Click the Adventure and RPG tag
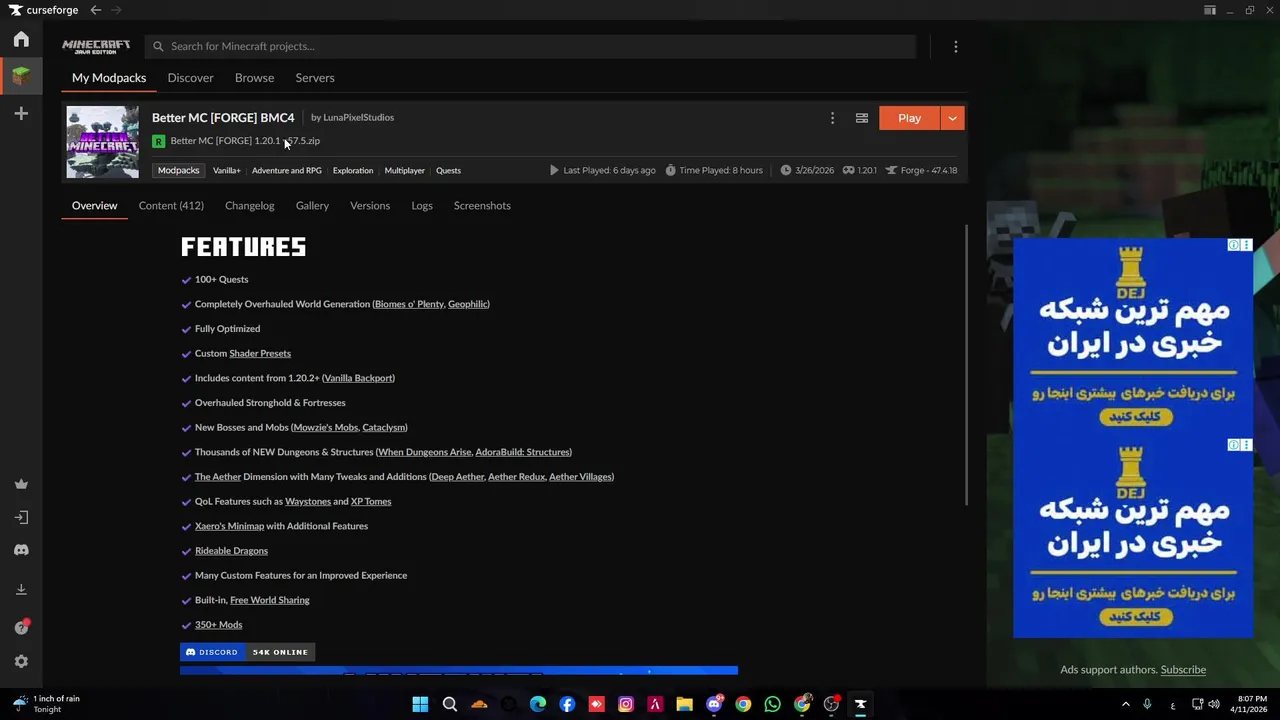Image resolution: width=1280 pixels, height=720 pixels. 287,171
